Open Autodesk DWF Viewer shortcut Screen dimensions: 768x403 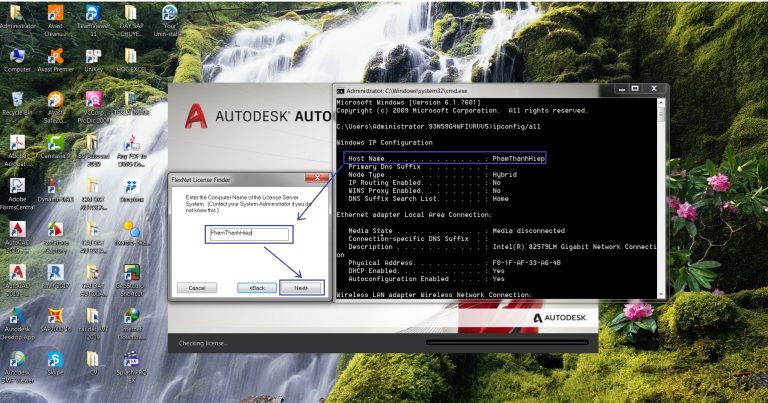point(17,366)
